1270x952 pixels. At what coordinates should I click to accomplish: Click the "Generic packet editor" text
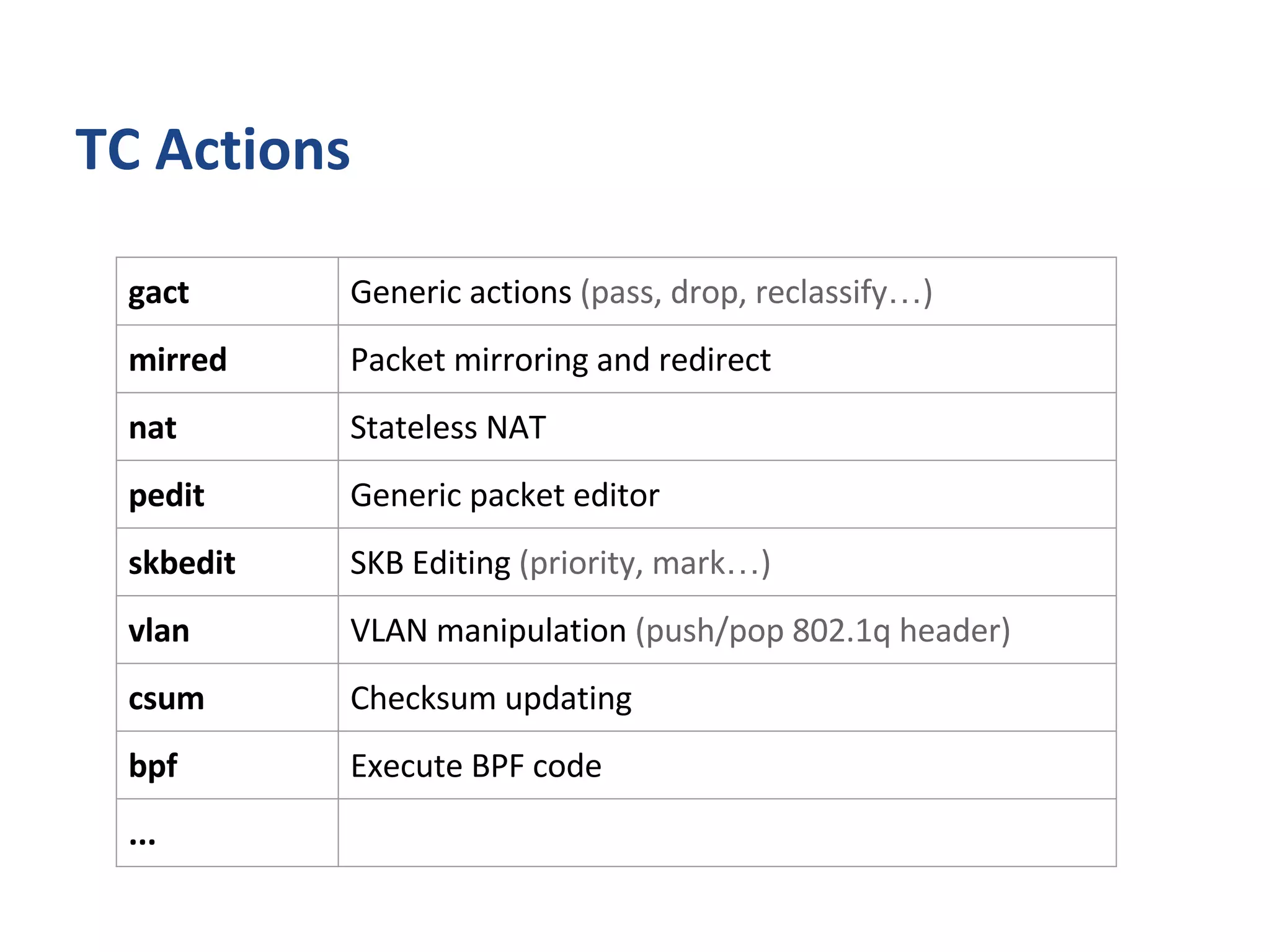pyautogui.click(x=504, y=495)
